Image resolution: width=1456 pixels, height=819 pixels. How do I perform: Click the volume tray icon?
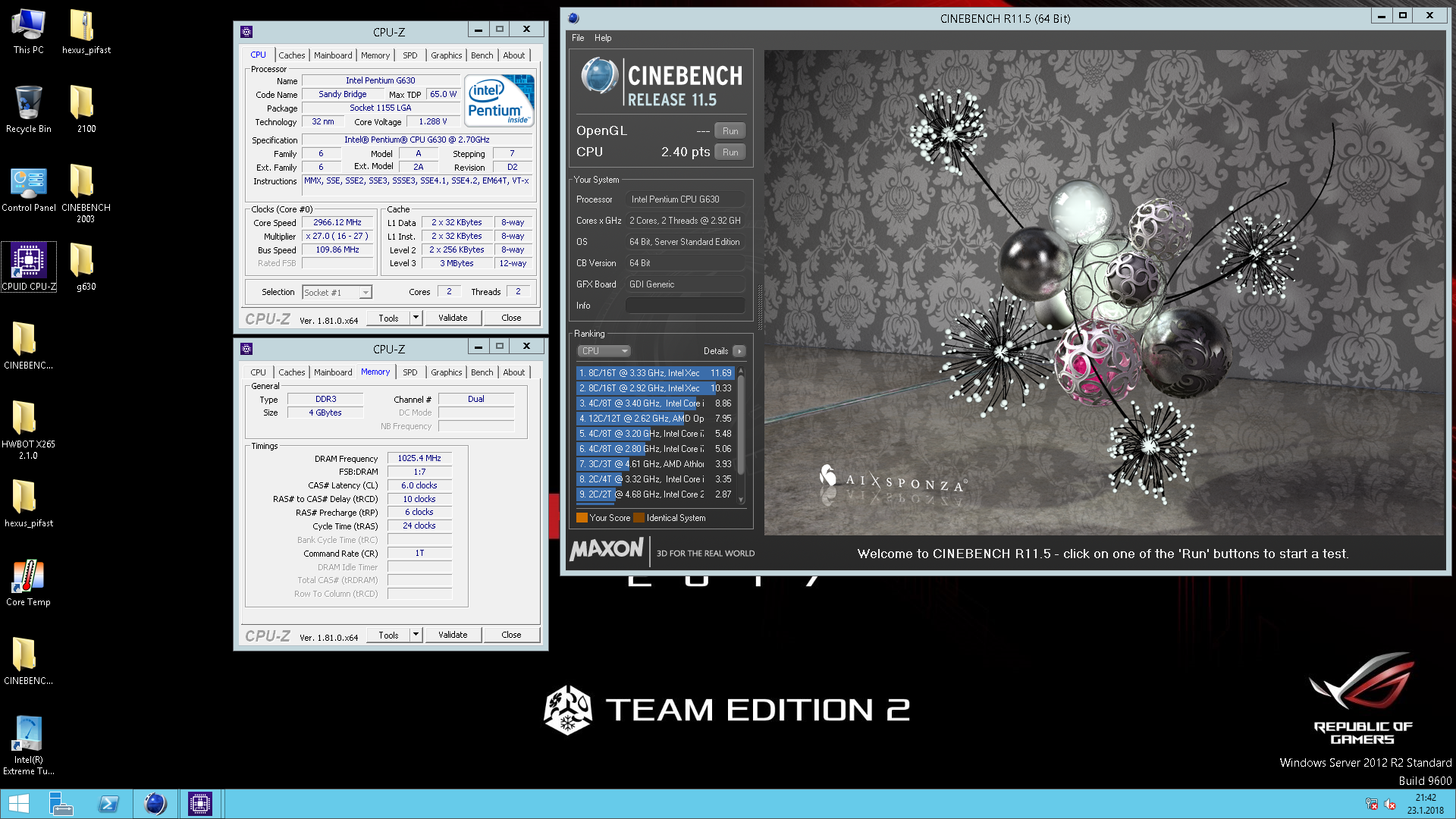point(1390,804)
